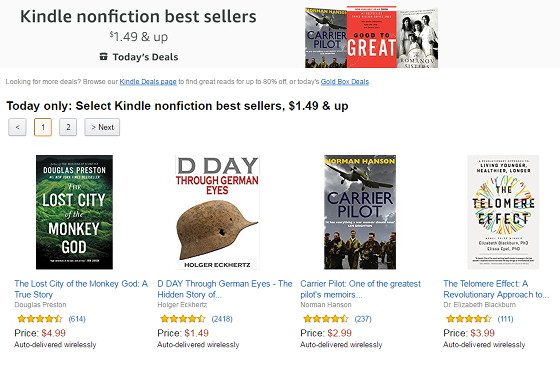Open the star rating for The Telomere Effect
This screenshot has width=560, height=369.
[469, 319]
